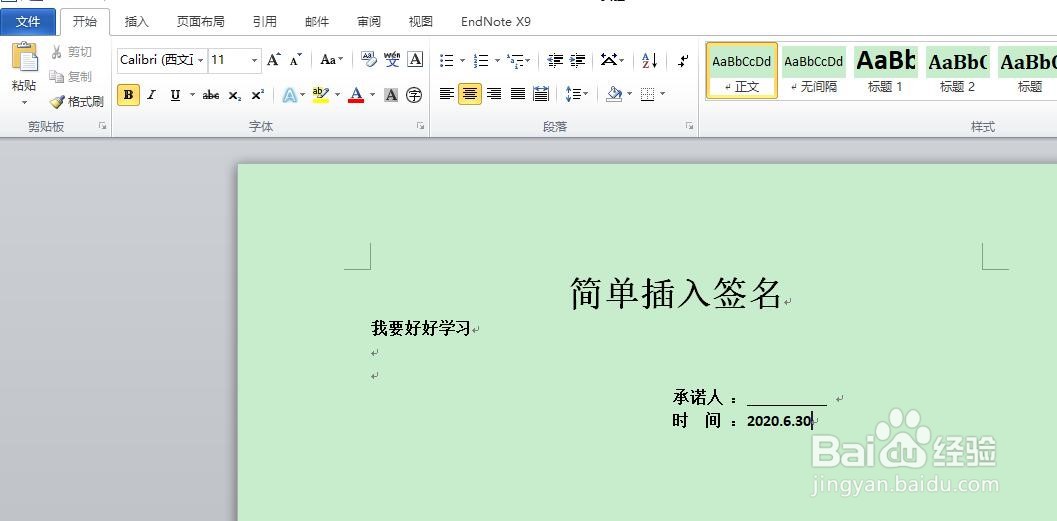This screenshot has height=521, width=1057.
Task: Increase paragraph indent
Action: [578, 60]
